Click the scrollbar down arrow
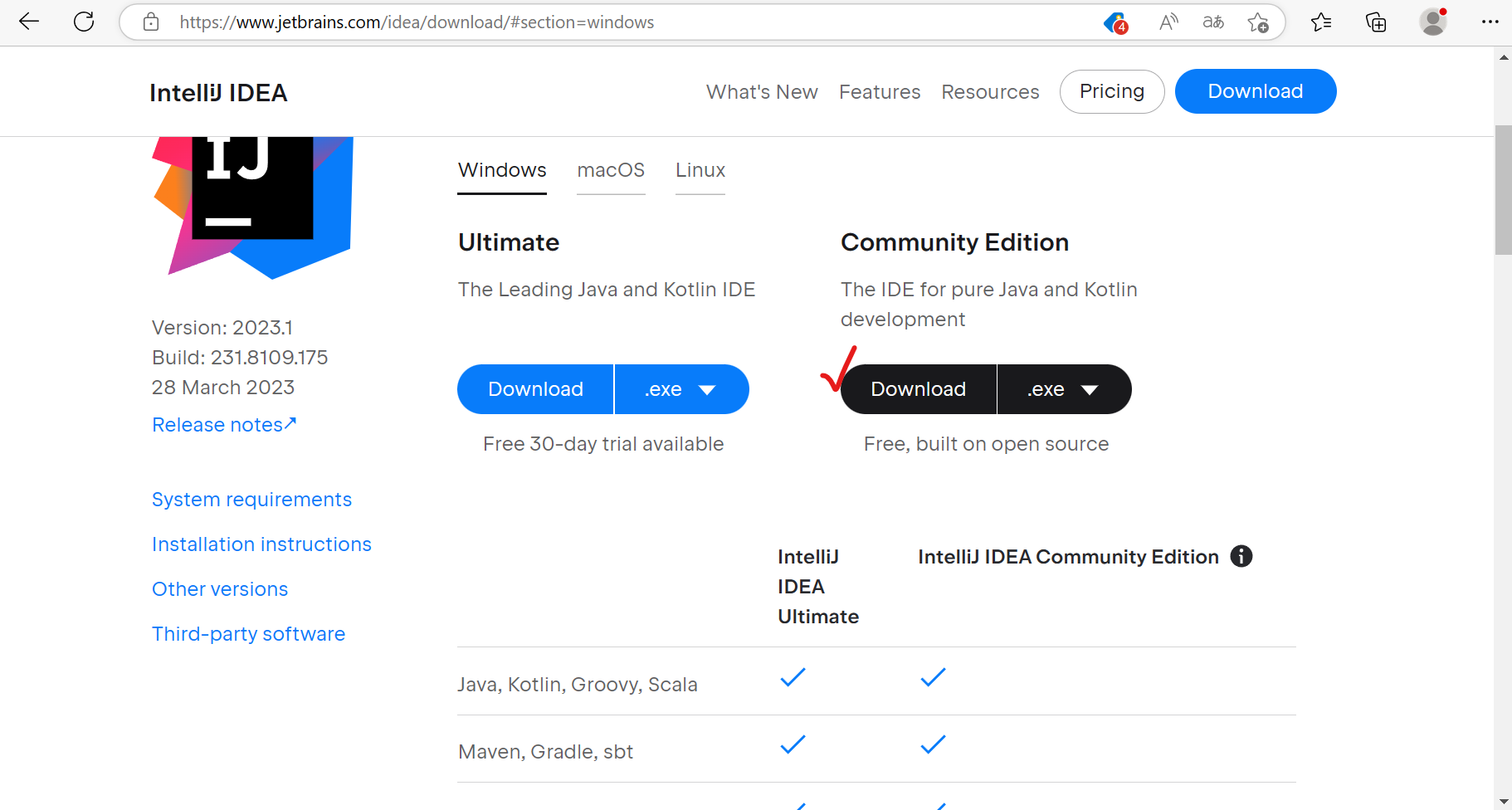 (1504, 801)
